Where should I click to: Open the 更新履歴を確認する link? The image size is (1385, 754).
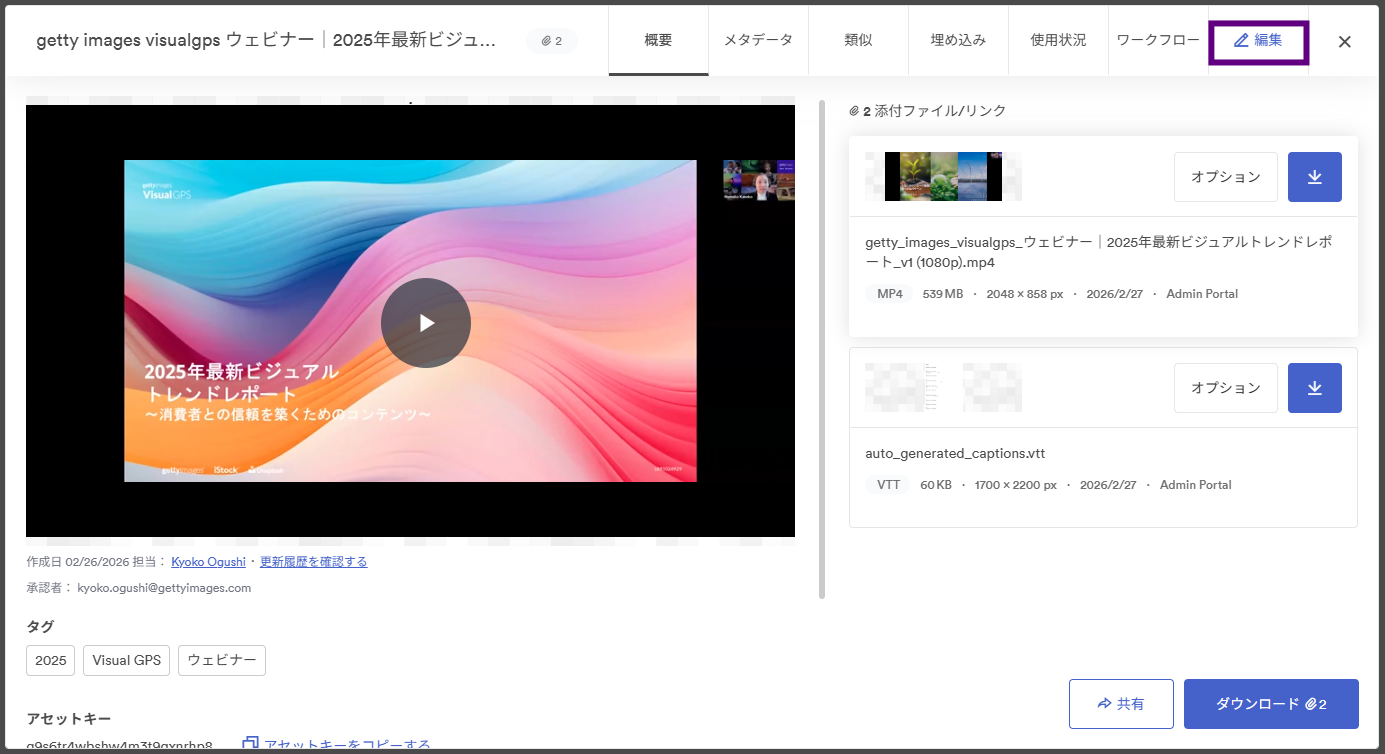313,562
